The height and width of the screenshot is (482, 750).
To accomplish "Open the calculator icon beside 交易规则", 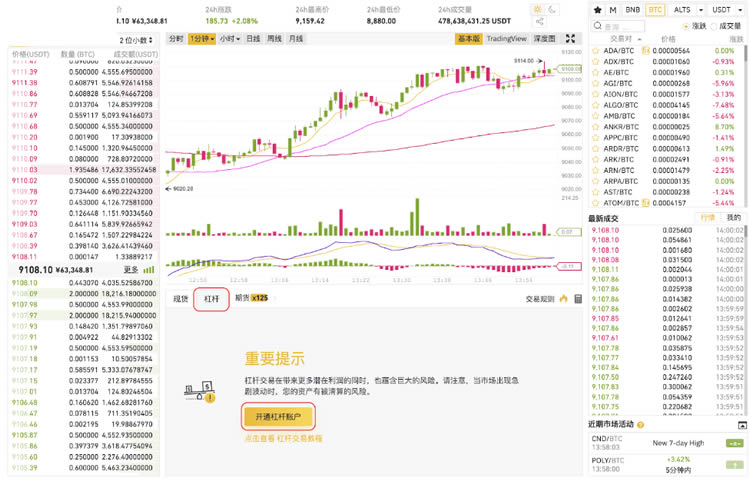I will coord(578,299).
